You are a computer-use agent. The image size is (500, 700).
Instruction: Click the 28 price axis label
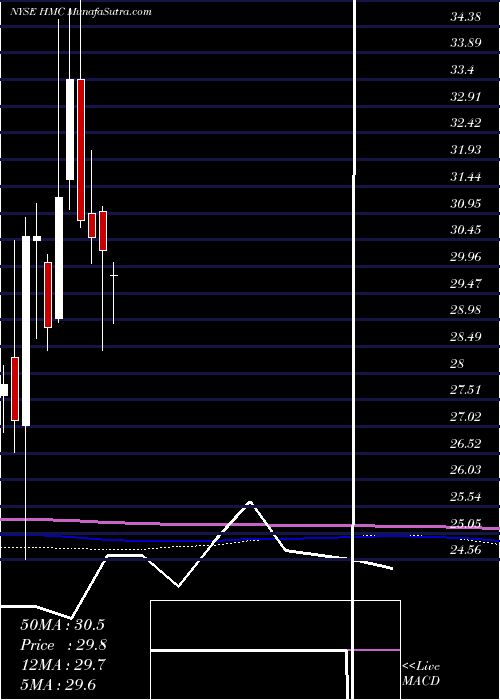coord(458,363)
